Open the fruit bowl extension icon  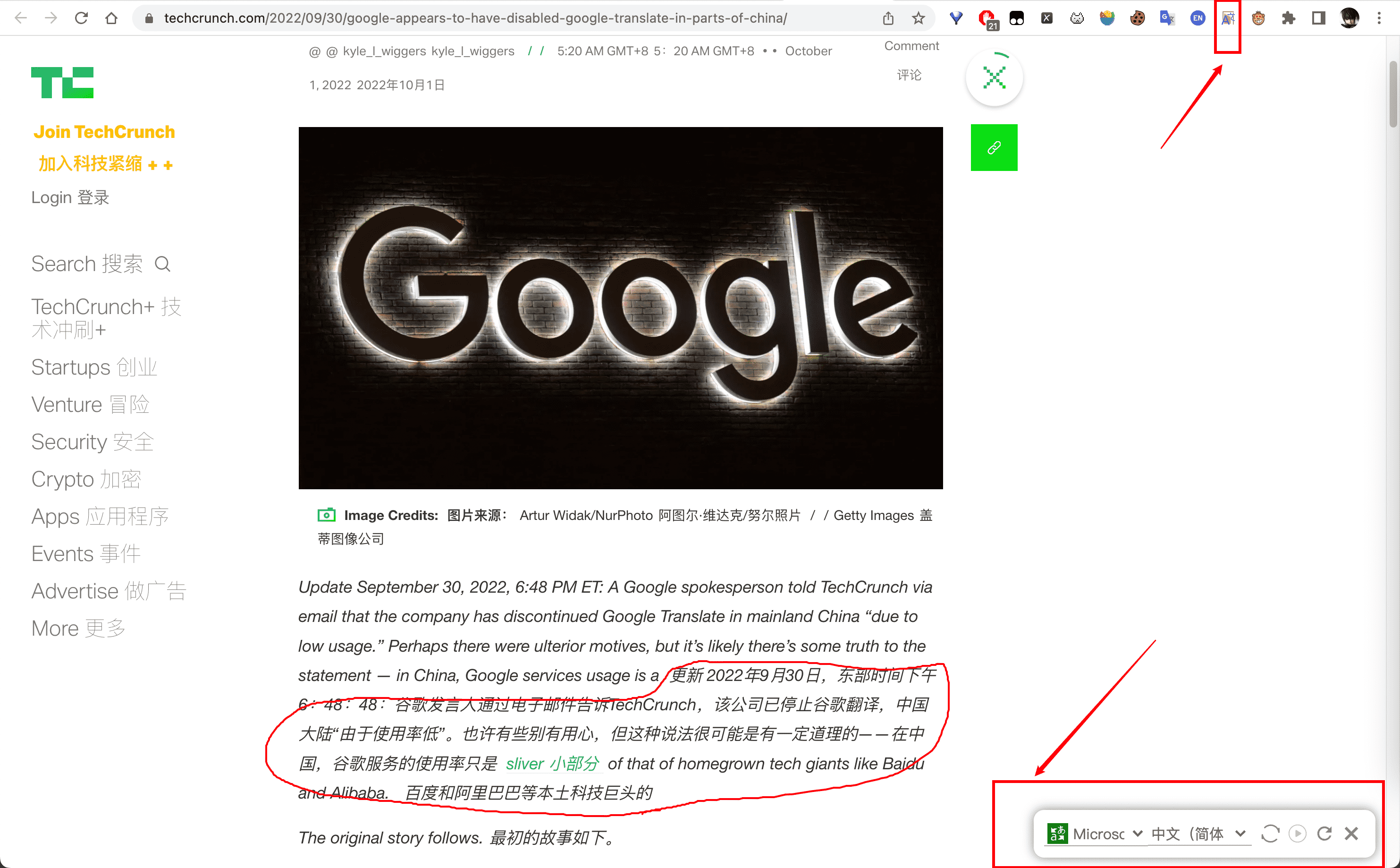[x=1107, y=18]
